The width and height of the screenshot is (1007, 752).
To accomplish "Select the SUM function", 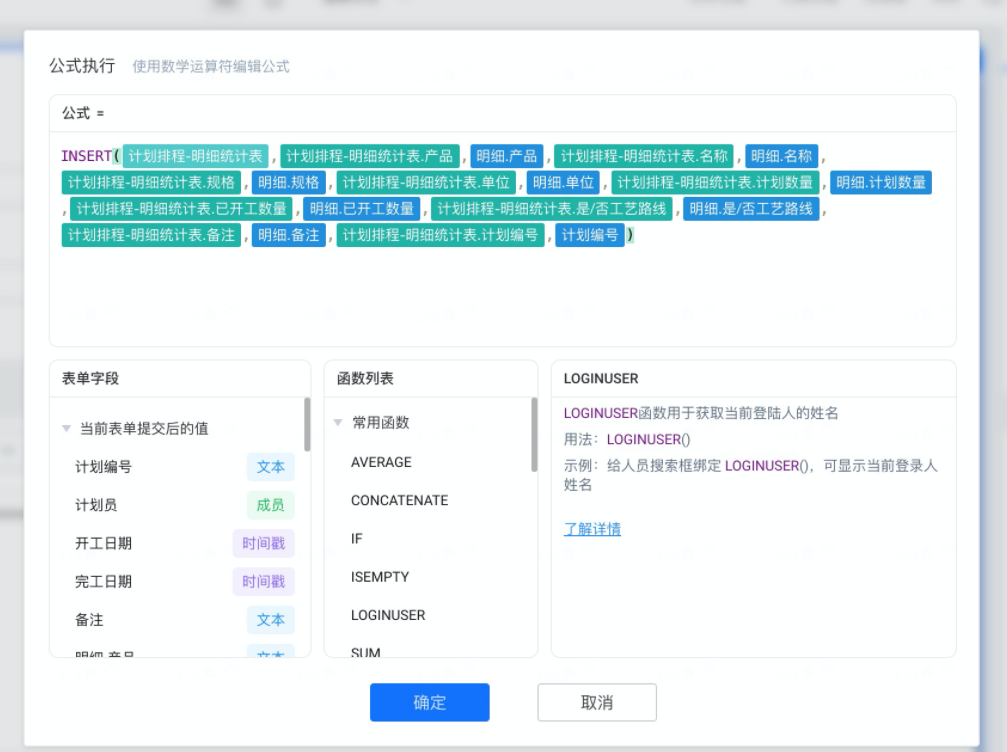I will click(x=365, y=652).
